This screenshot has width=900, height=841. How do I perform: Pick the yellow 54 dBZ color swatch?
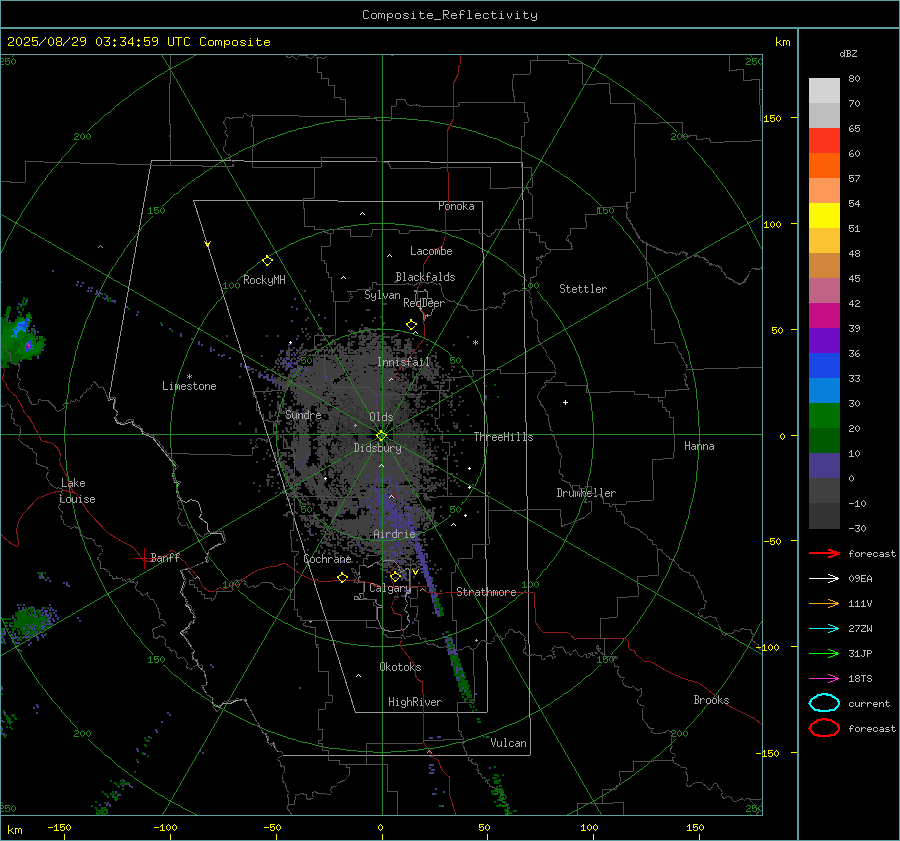tap(824, 215)
